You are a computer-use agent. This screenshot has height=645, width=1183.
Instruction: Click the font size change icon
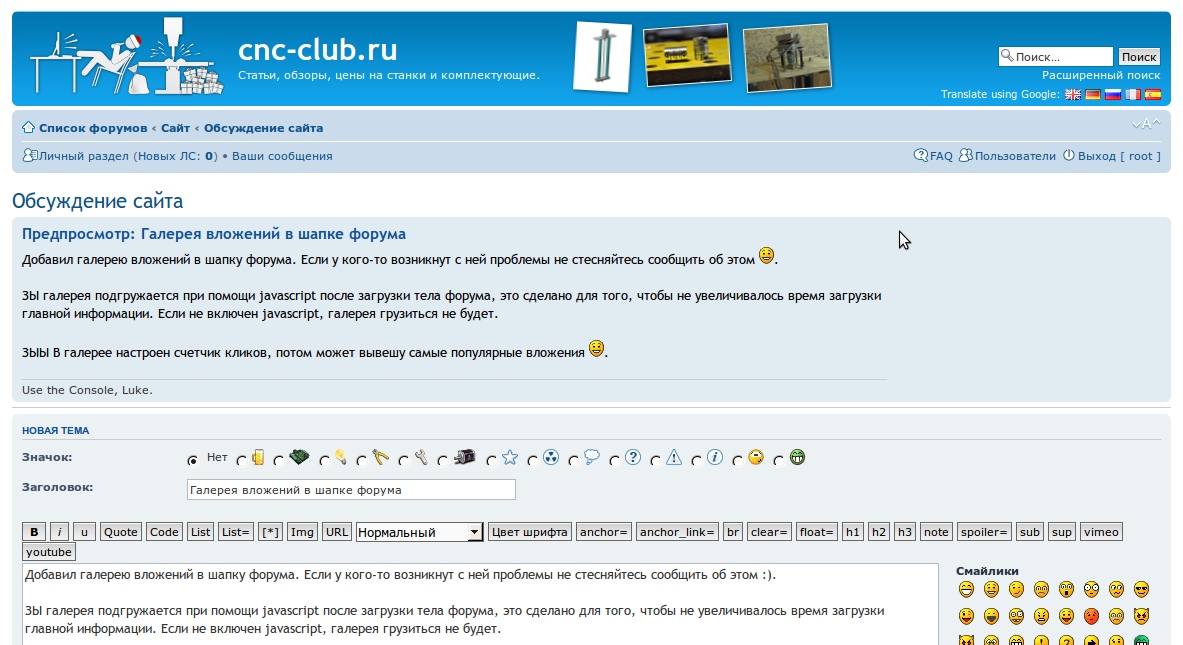(x=1146, y=124)
